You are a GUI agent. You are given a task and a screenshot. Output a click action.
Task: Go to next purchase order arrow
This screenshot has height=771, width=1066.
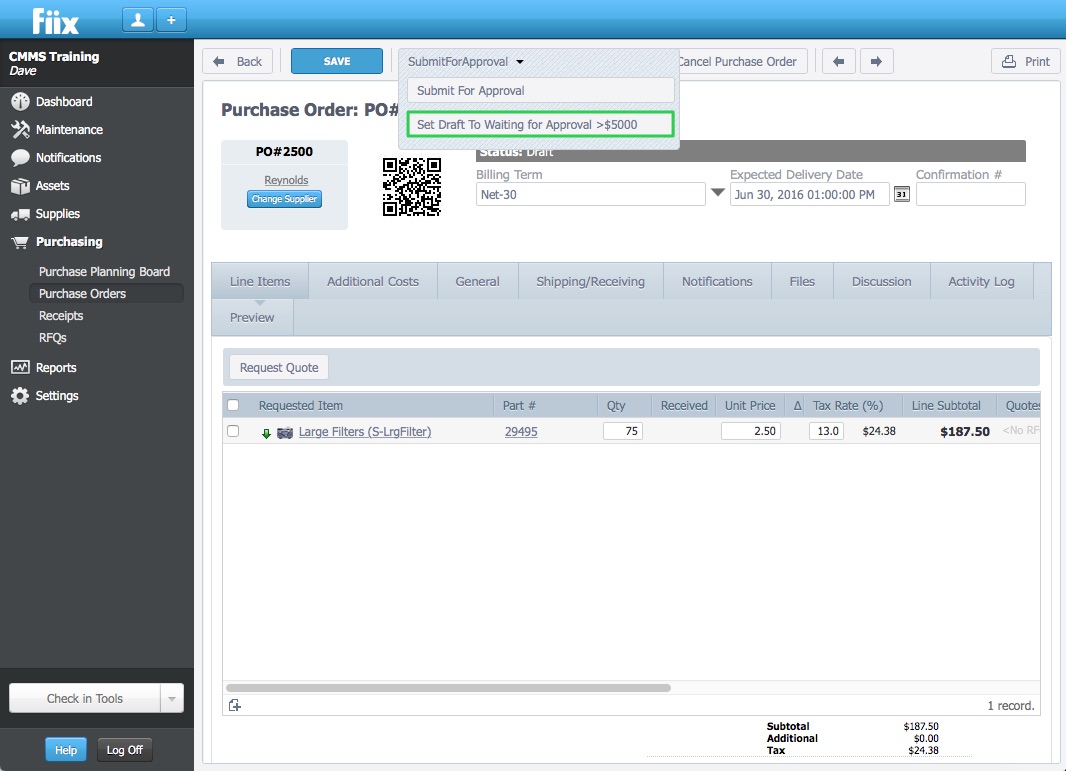pyautogui.click(x=876, y=61)
